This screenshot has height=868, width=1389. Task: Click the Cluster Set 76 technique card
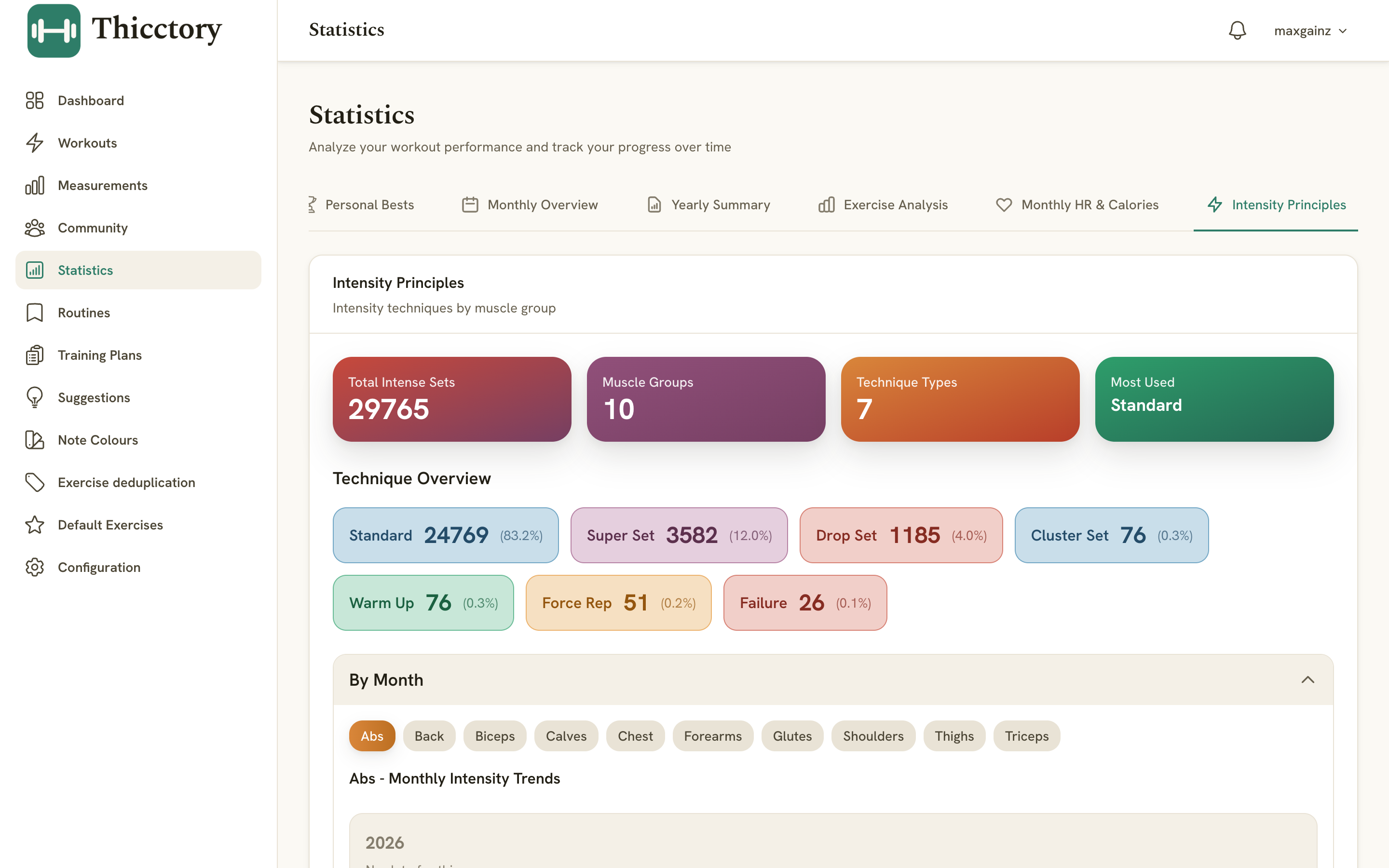[x=1112, y=535]
